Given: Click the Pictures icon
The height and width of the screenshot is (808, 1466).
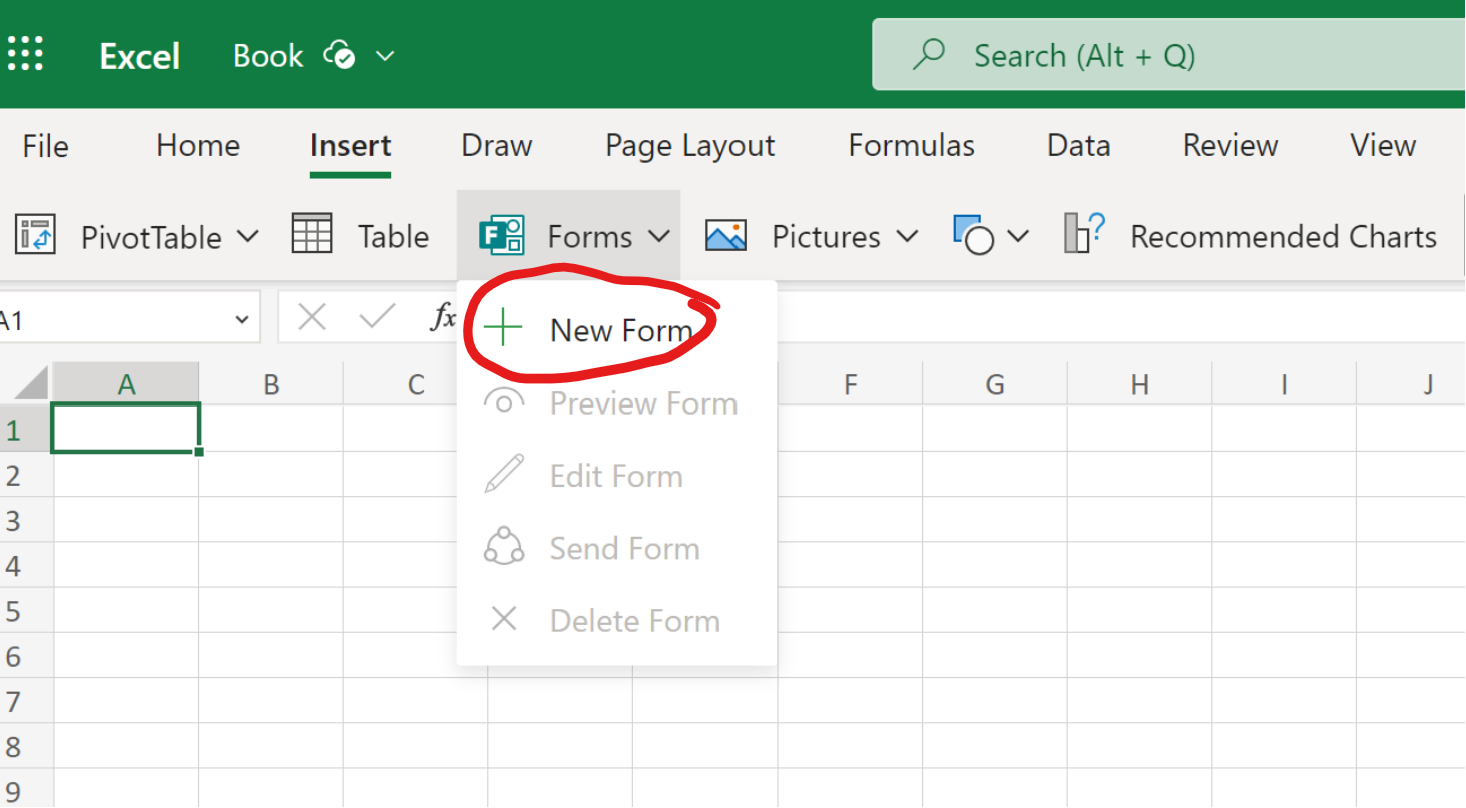Looking at the screenshot, I should (726, 236).
